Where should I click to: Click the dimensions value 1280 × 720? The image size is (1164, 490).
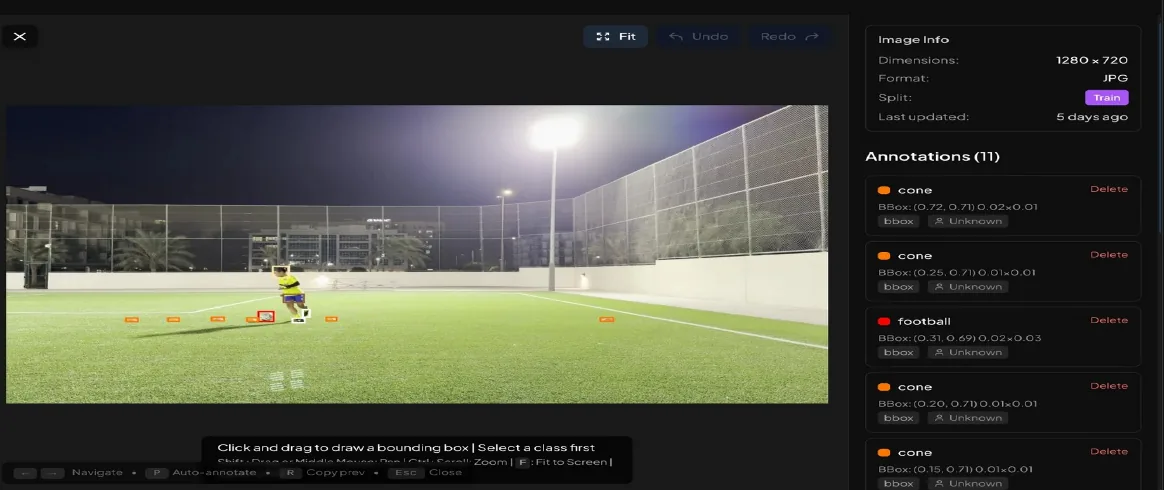pos(1092,60)
